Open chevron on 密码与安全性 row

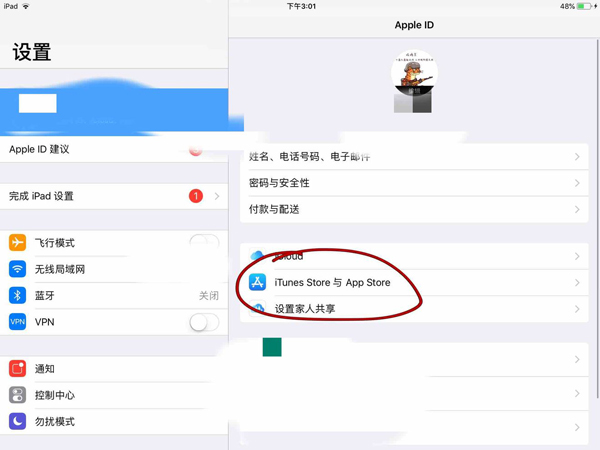pyautogui.click(x=577, y=183)
